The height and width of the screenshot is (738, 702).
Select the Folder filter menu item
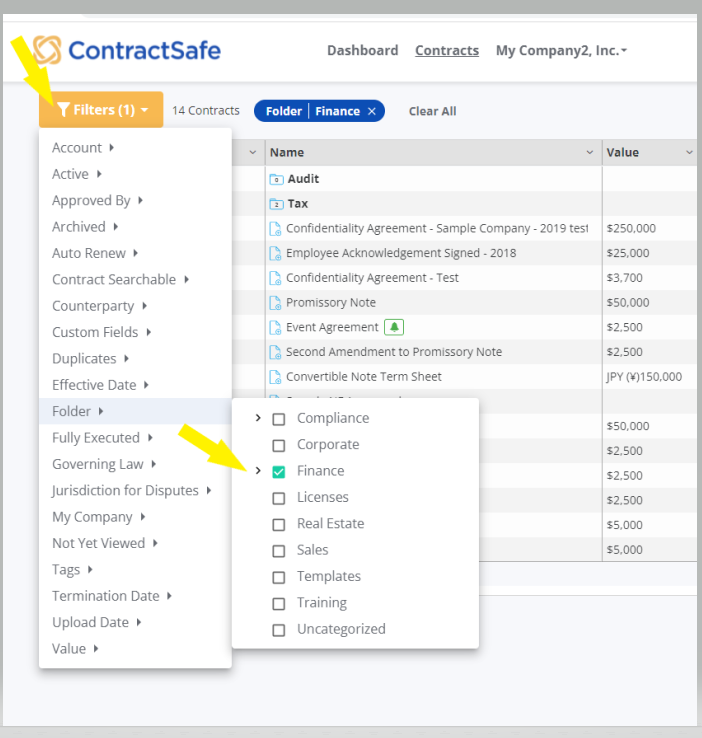[135, 411]
